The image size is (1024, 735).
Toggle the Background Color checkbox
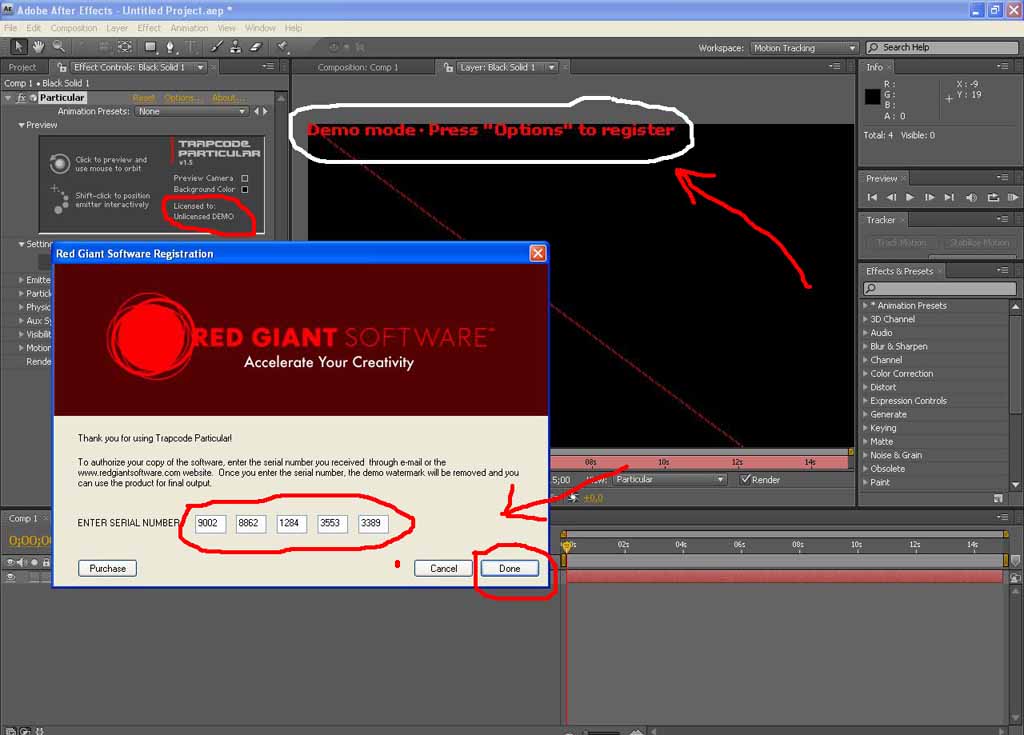tap(244, 189)
